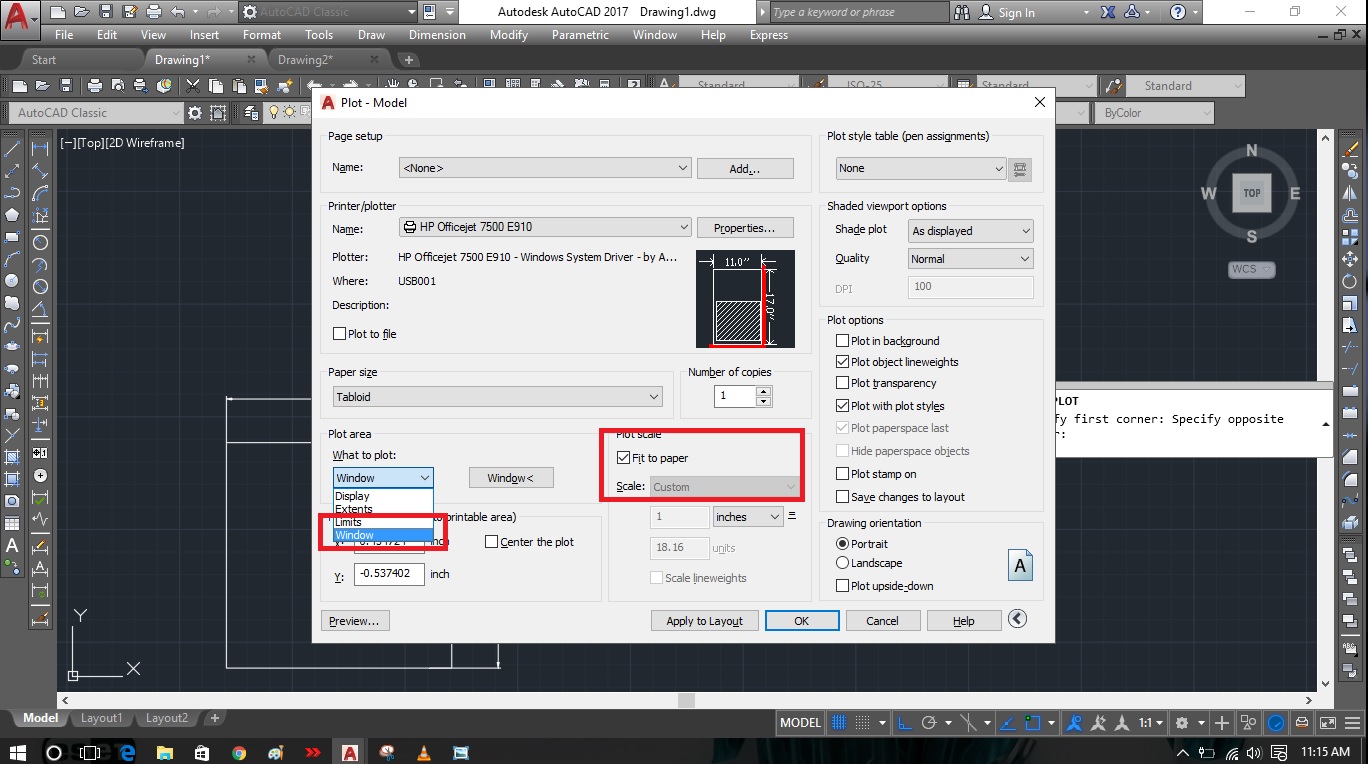Click Apply to Layout
The height and width of the screenshot is (764, 1368).
704,620
